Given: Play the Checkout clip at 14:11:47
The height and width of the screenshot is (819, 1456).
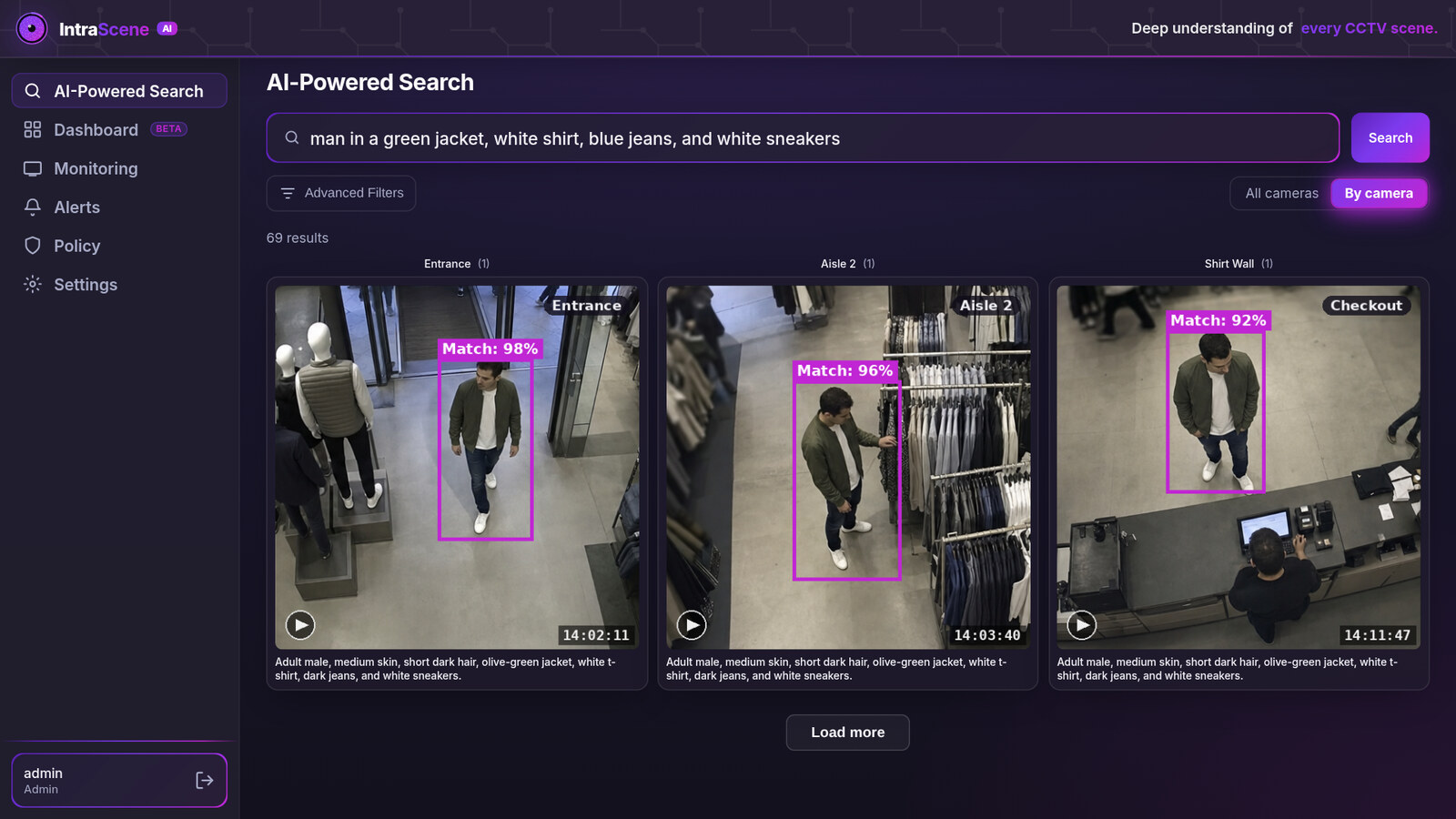Looking at the screenshot, I should [1081, 625].
